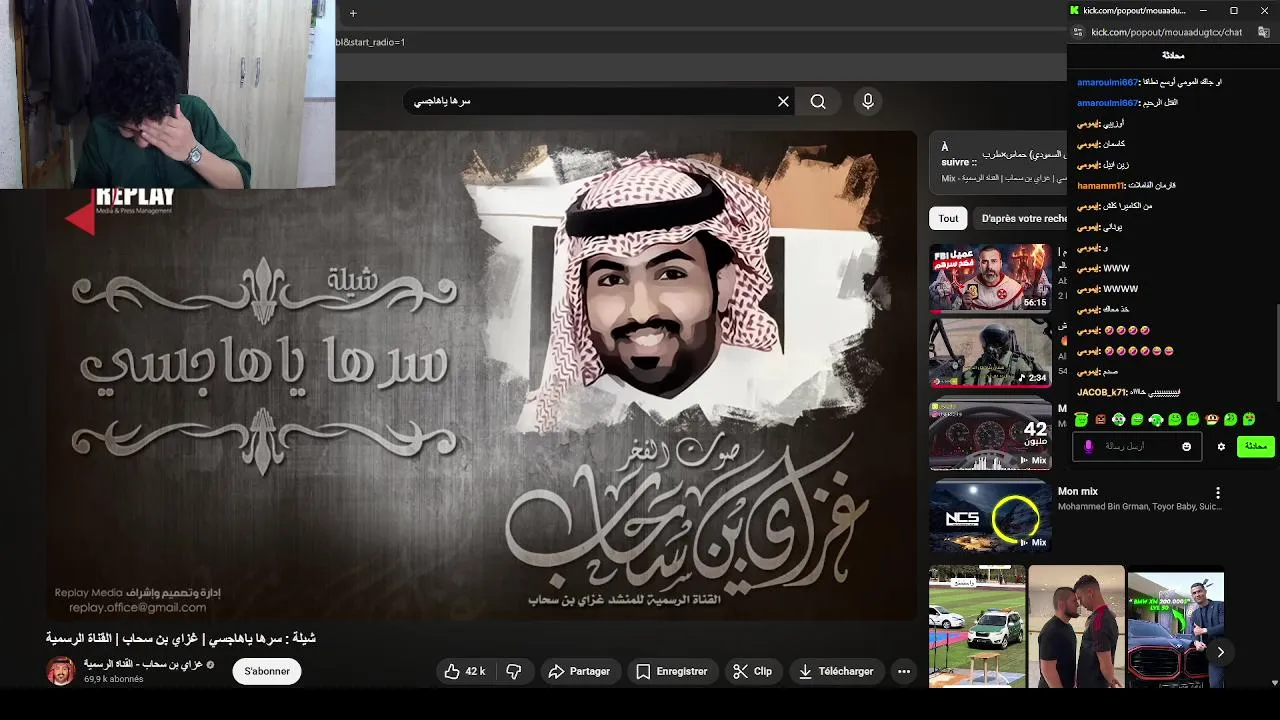The image size is (1280, 720).
Task: Save the video with Enregistrer
Action: click(671, 671)
